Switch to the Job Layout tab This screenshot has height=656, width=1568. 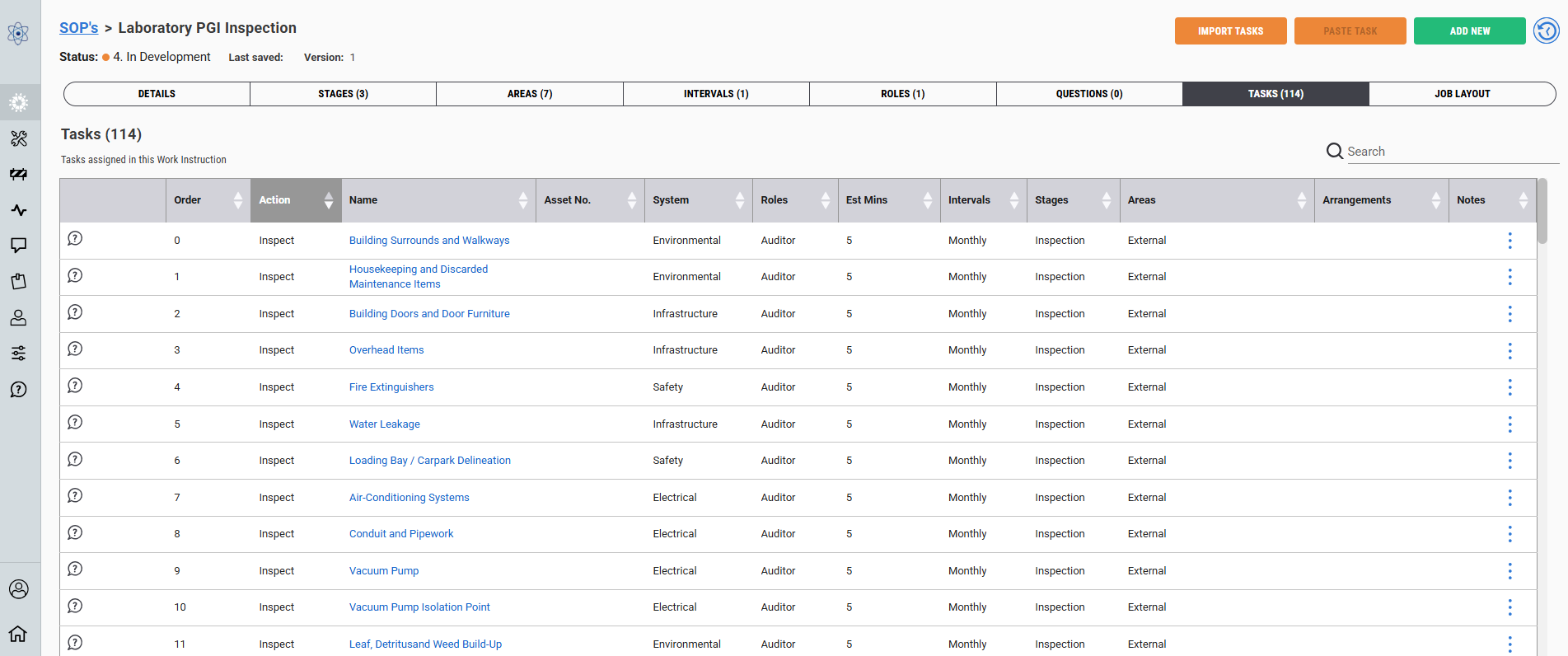tap(1462, 94)
